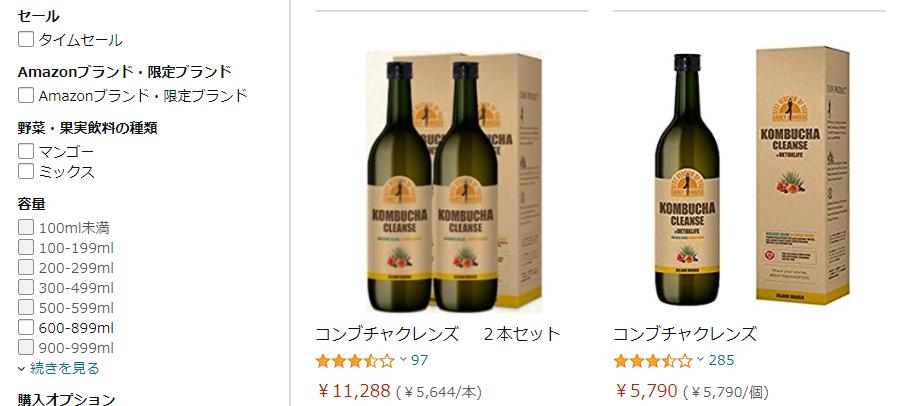Check the 600-899ml capacity filter
The image size is (904, 406).
[25, 328]
